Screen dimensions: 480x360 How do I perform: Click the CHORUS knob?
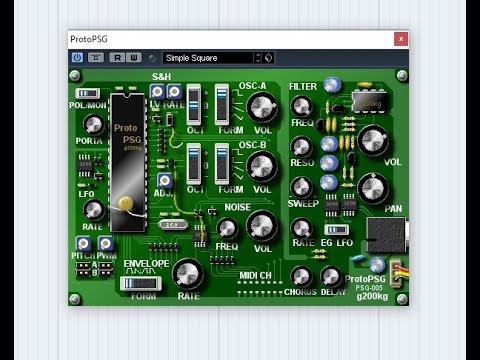click(301, 276)
